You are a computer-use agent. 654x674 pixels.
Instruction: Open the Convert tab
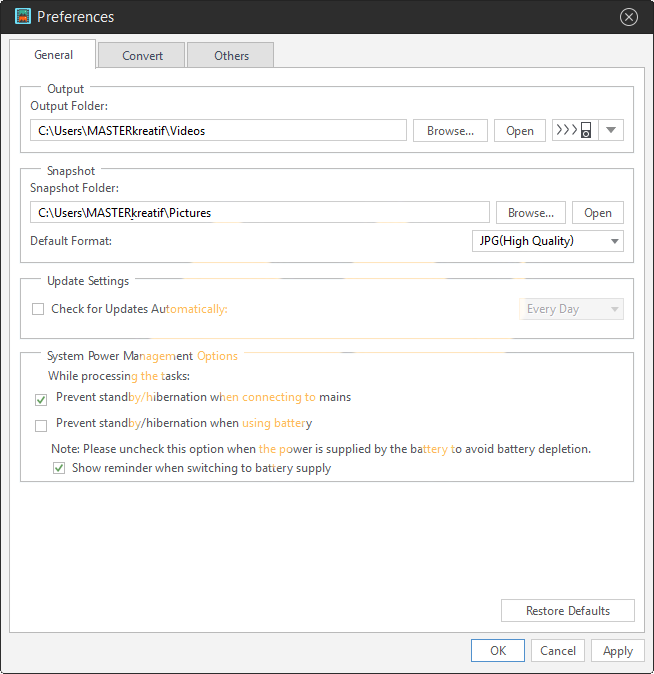[x=142, y=55]
